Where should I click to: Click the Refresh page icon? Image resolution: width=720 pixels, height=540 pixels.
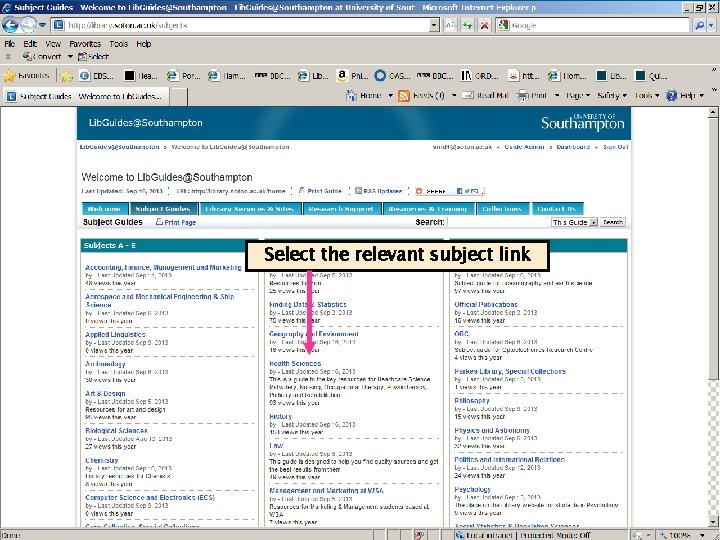coord(467,25)
